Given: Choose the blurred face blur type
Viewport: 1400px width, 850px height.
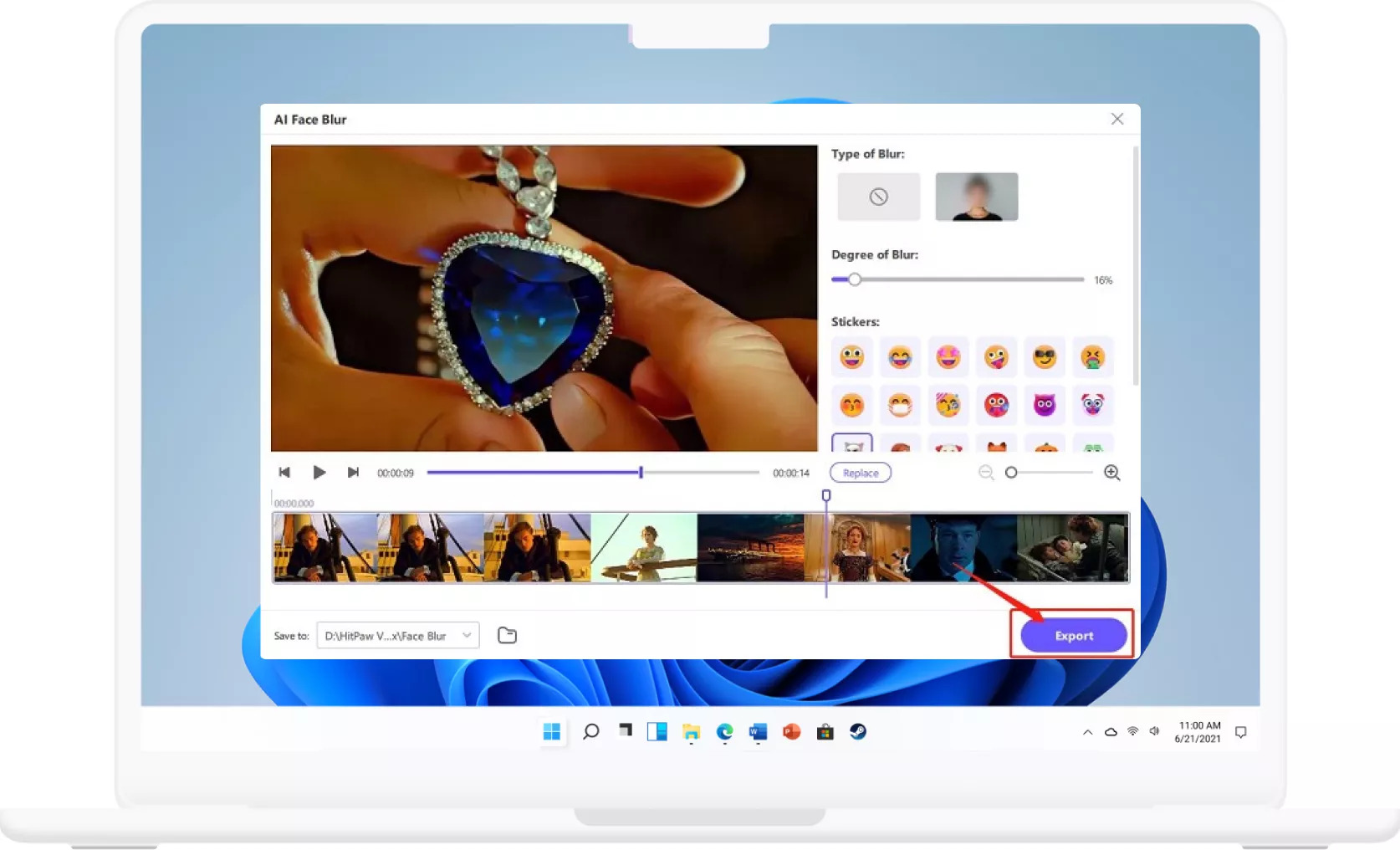Looking at the screenshot, I should (x=976, y=196).
